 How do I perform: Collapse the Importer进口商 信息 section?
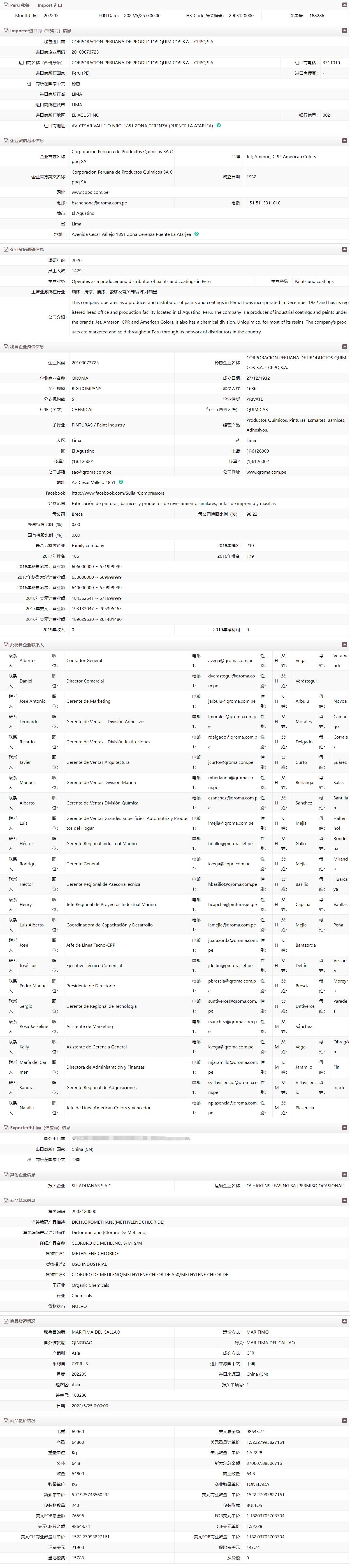pyautogui.click(x=344, y=31)
